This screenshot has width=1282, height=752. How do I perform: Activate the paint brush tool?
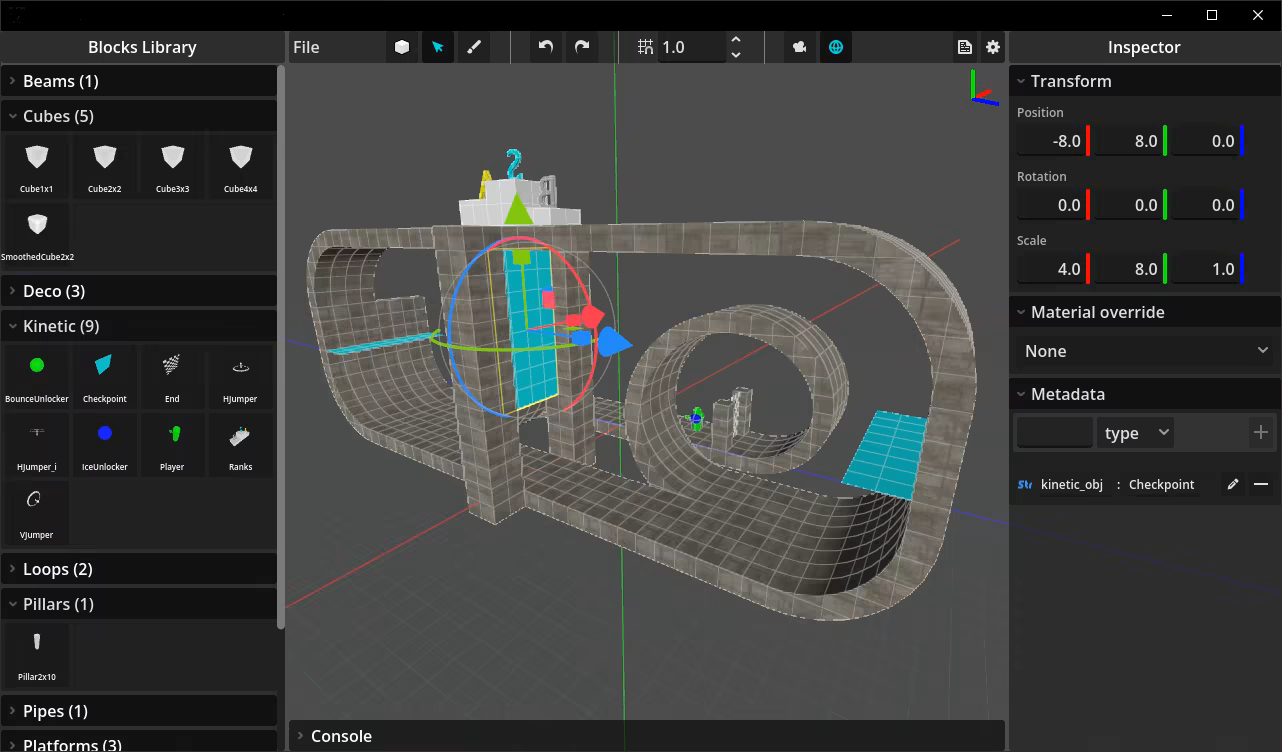tap(474, 47)
